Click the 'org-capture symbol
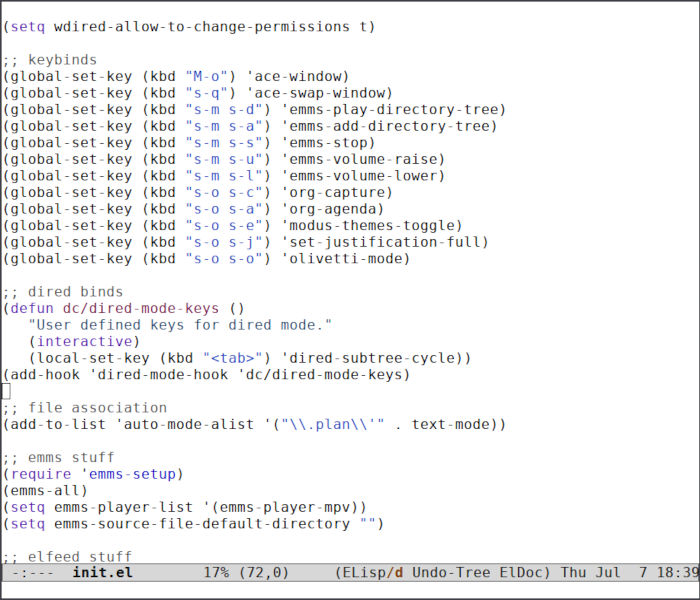 (x=337, y=192)
